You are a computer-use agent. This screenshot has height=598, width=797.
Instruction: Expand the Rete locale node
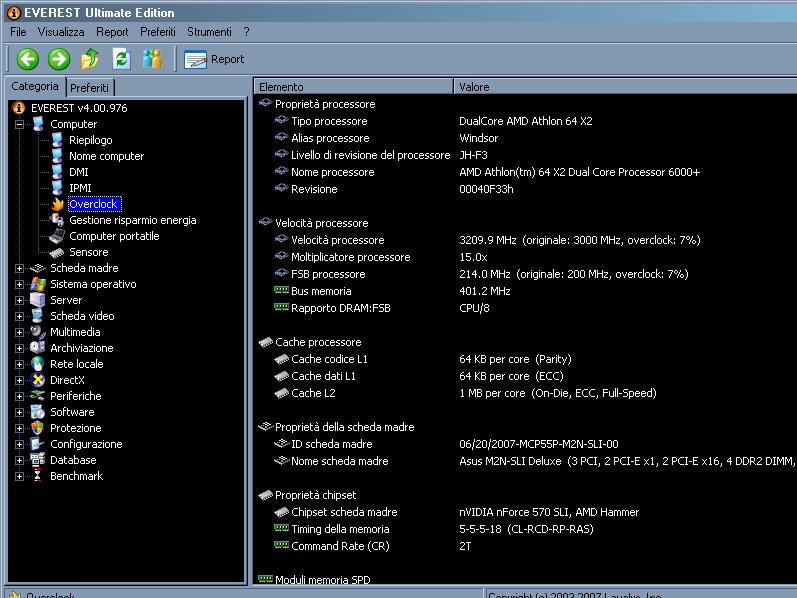(x=19, y=364)
